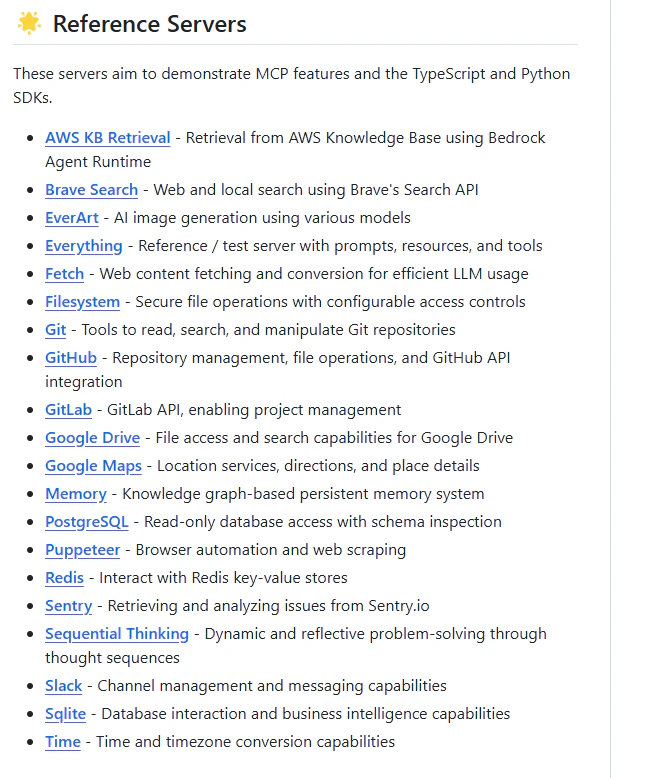The height and width of the screenshot is (778, 660).
Task: Select the PostgreSQL link
Action: 87,522
